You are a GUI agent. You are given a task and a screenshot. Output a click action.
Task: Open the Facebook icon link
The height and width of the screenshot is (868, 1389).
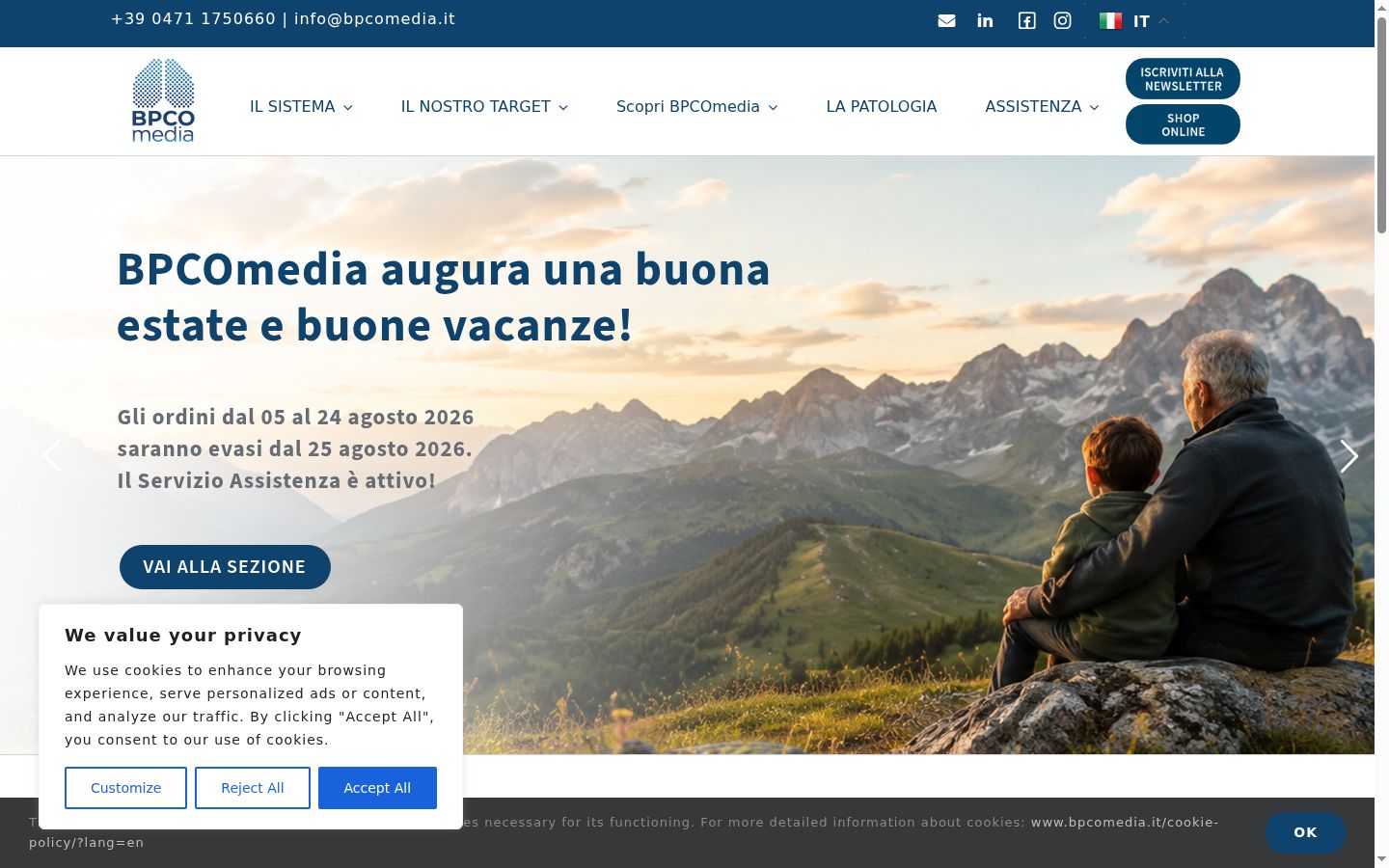1027,20
